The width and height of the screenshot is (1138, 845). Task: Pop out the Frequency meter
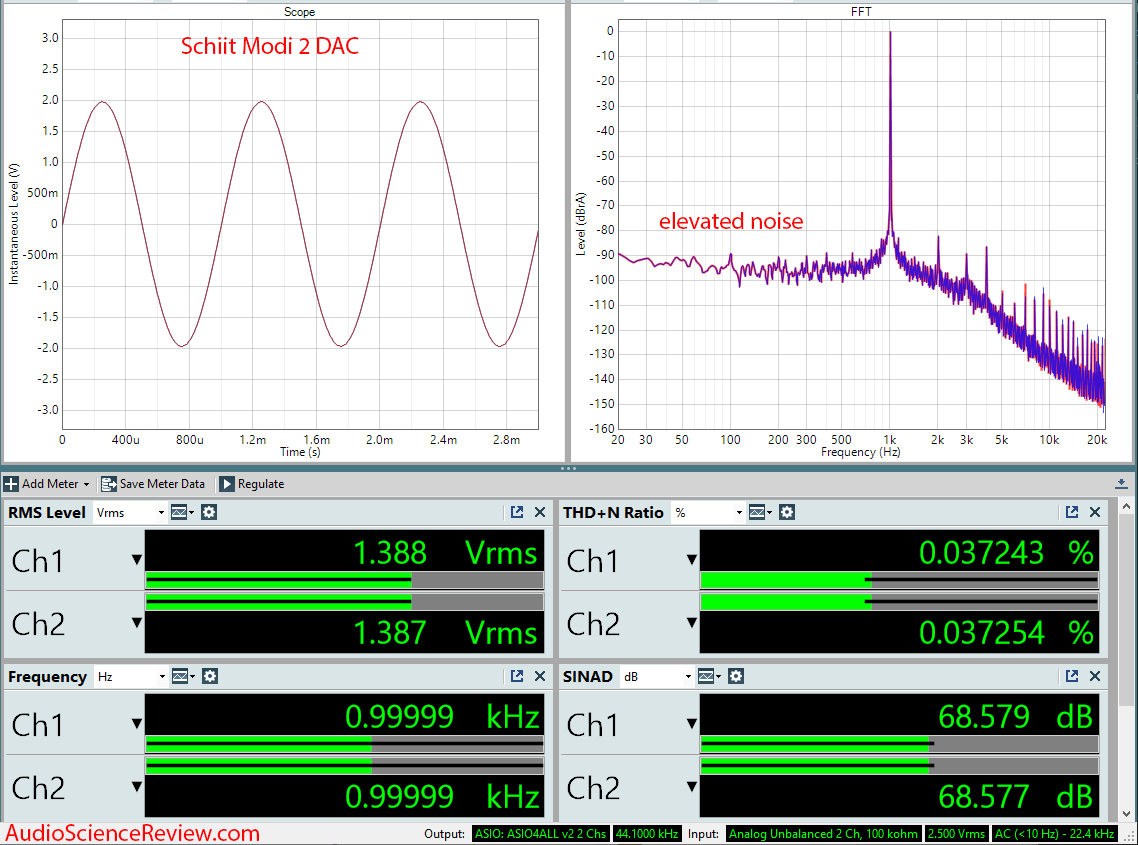pyautogui.click(x=517, y=677)
